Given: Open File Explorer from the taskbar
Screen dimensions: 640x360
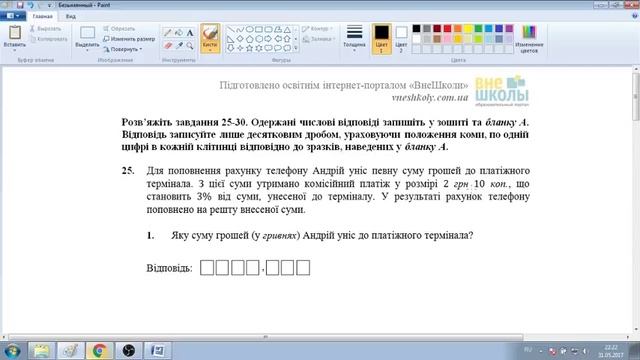Looking at the screenshot, I should click(41, 351).
